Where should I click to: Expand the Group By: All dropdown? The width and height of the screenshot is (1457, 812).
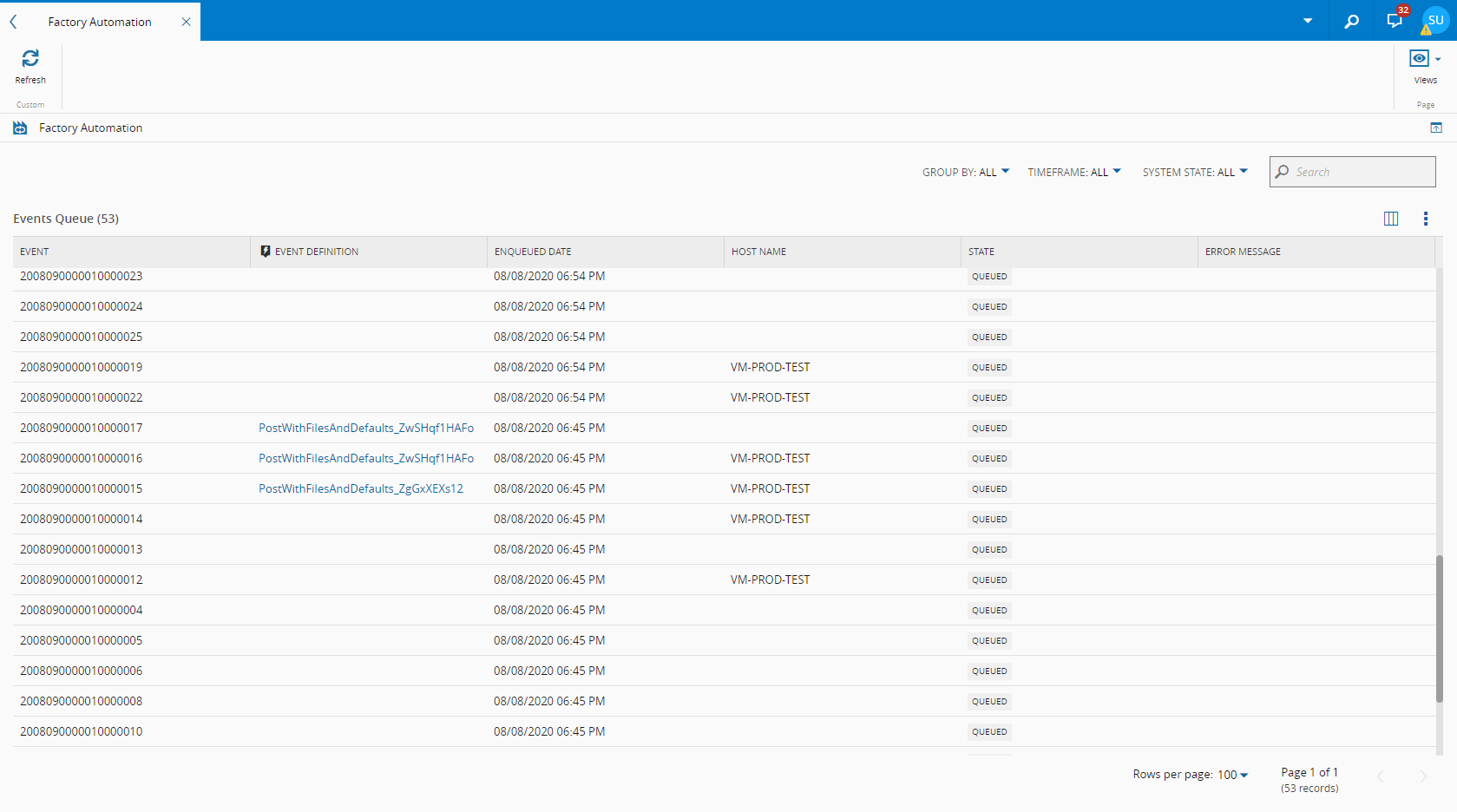(965, 172)
